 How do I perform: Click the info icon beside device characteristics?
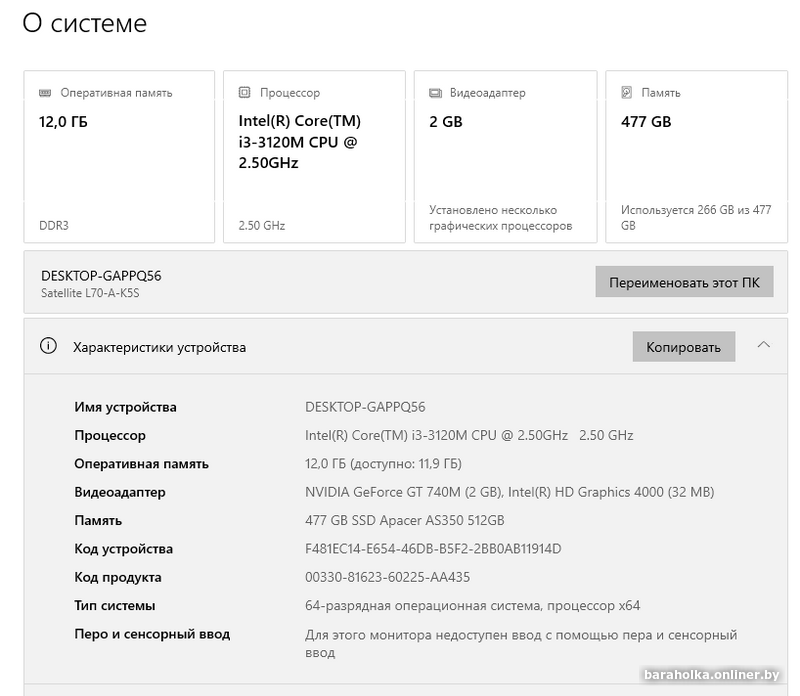[x=47, y=347]
